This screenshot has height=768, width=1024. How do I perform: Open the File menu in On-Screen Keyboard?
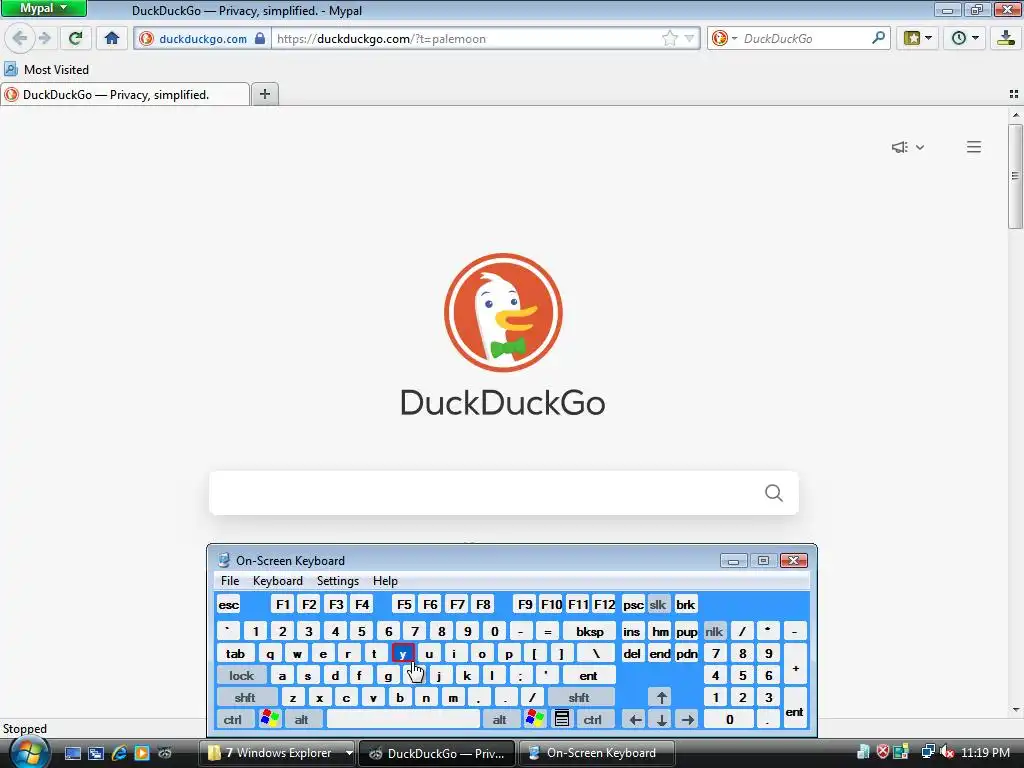[x=230, y=581]
